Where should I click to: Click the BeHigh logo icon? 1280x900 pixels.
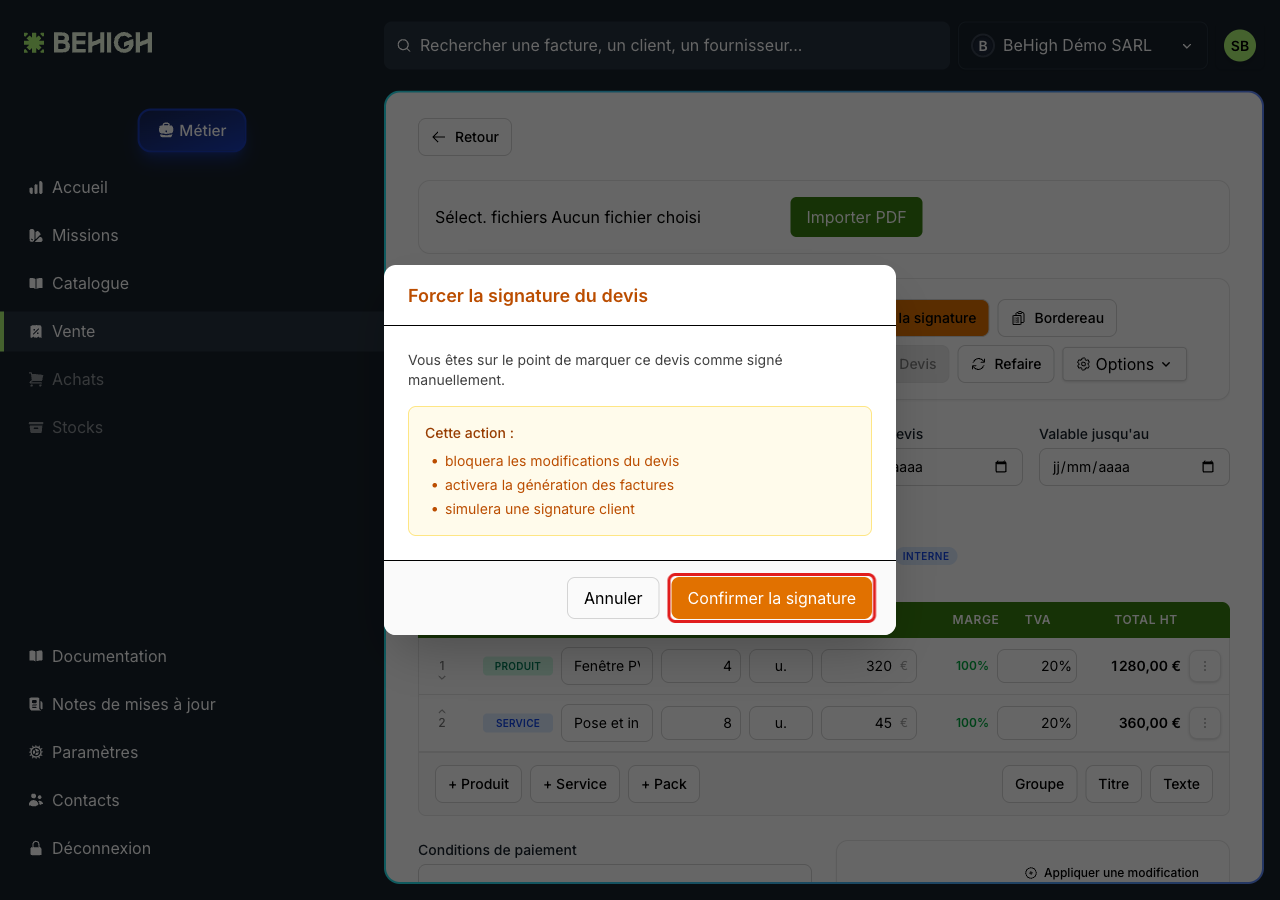tap(34, 43)
